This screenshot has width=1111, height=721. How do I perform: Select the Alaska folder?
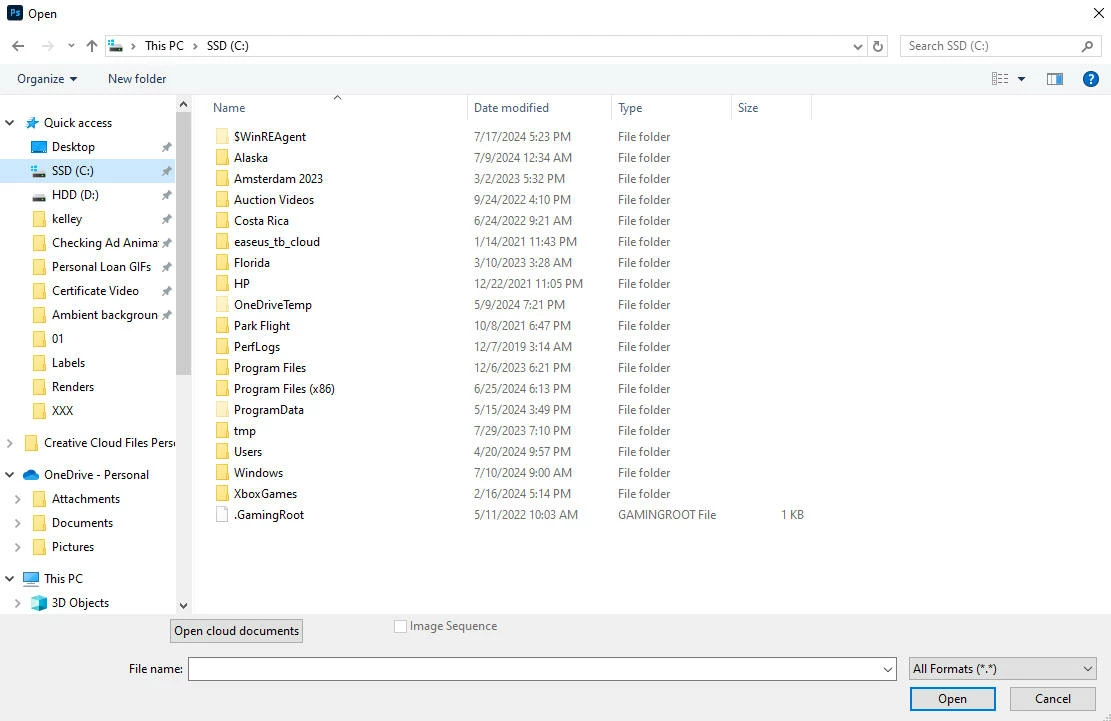pos(251,158)
